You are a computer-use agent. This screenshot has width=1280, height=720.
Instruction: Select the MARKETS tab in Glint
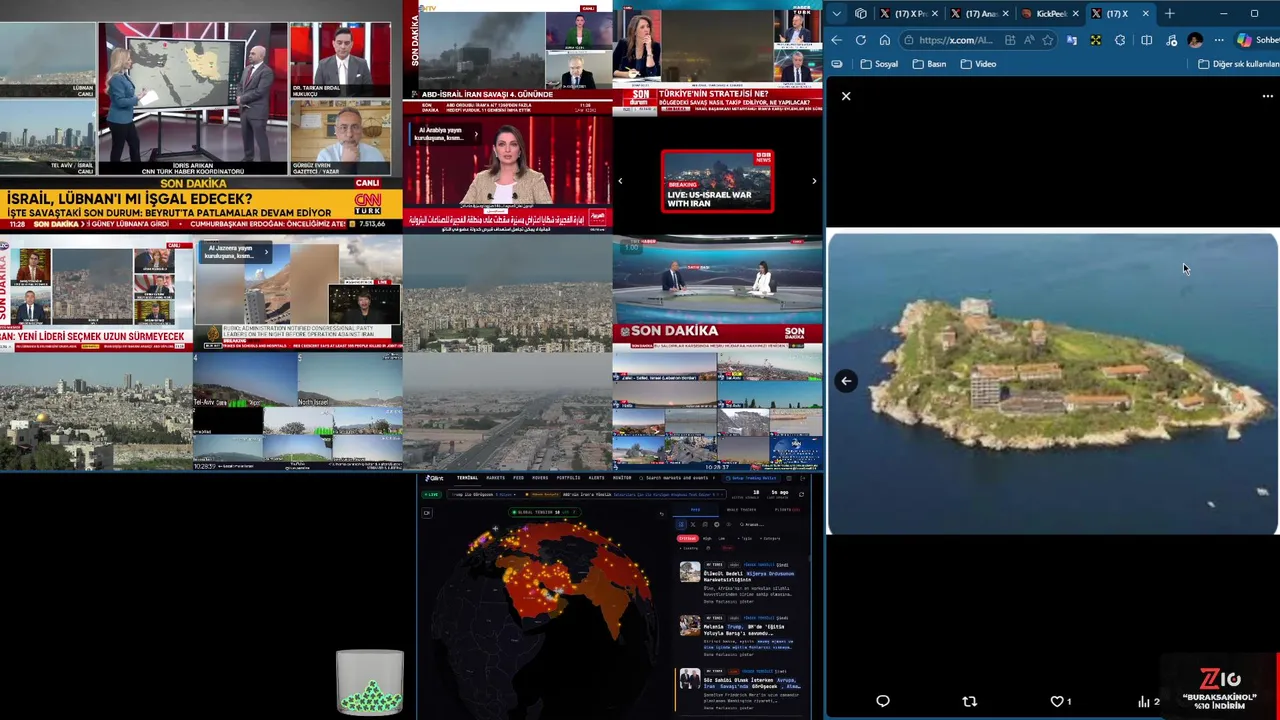tap(496, 478)
